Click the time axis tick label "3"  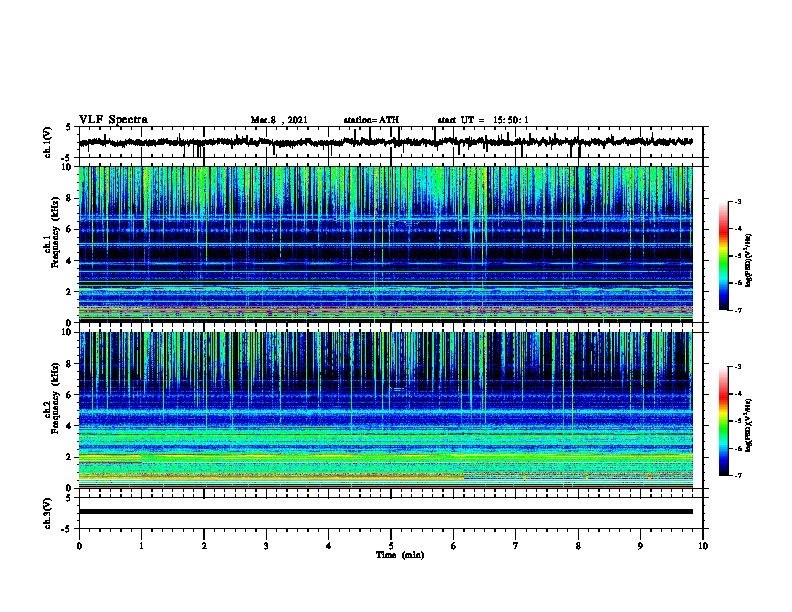pyautogui.click(x=266, y=546)
